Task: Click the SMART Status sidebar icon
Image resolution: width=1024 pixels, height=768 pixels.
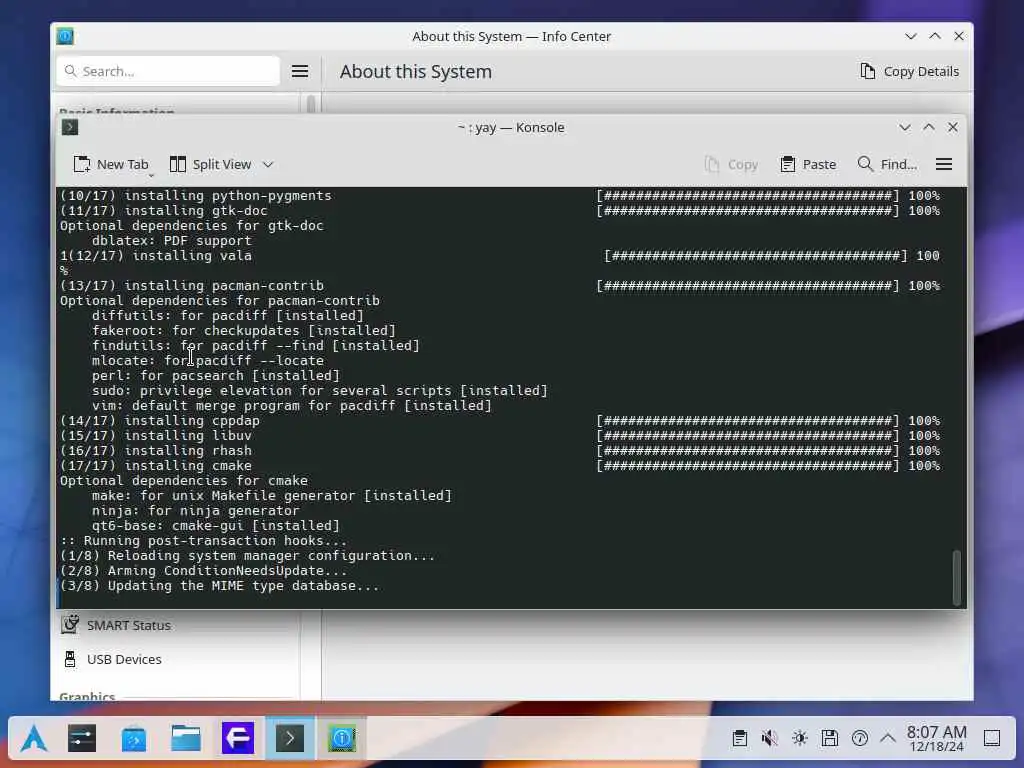Action: click(70, 625)
